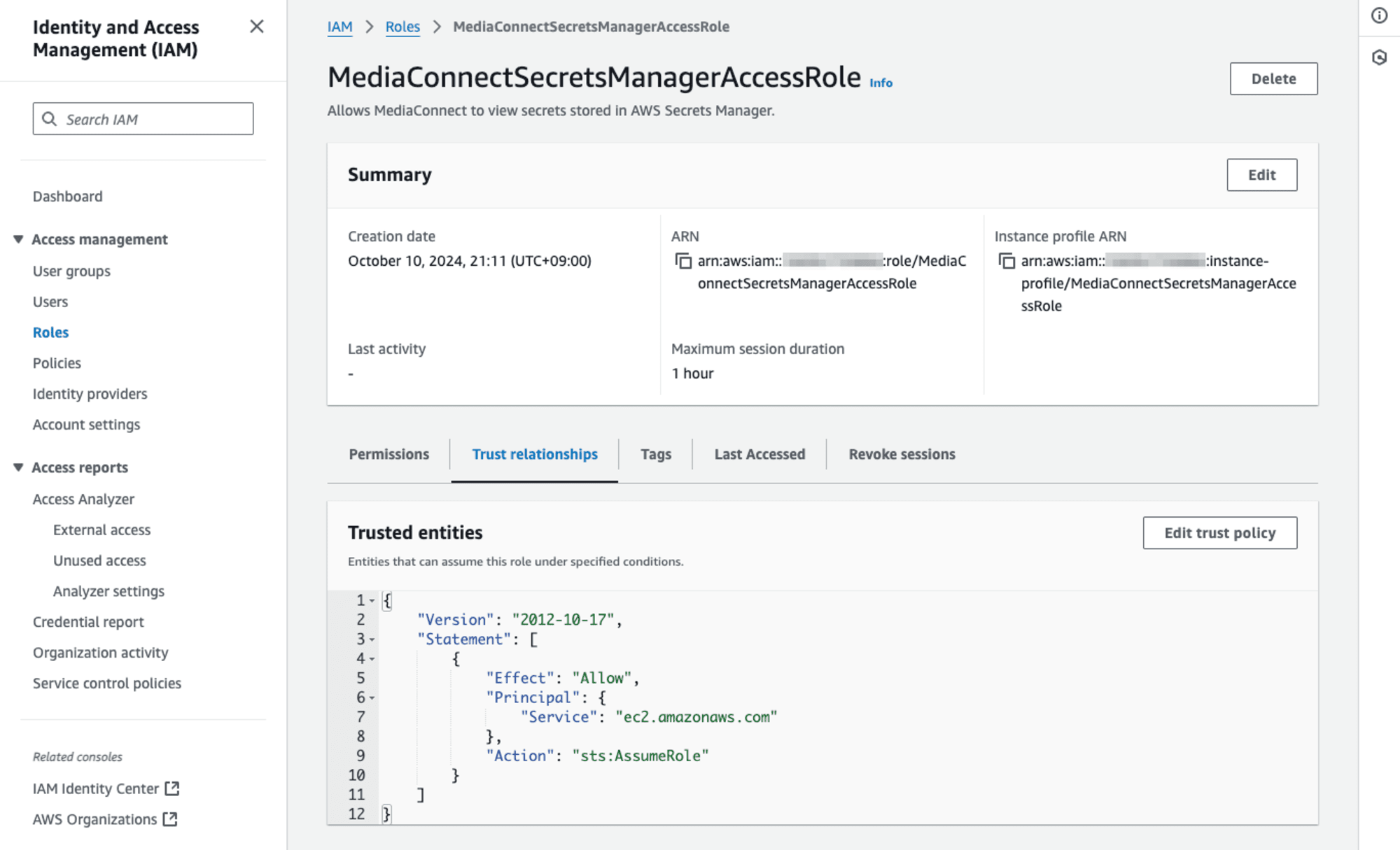Collapse the Access reports section
The height and width of the screenshot is (850, 1400).
point(18,467)
